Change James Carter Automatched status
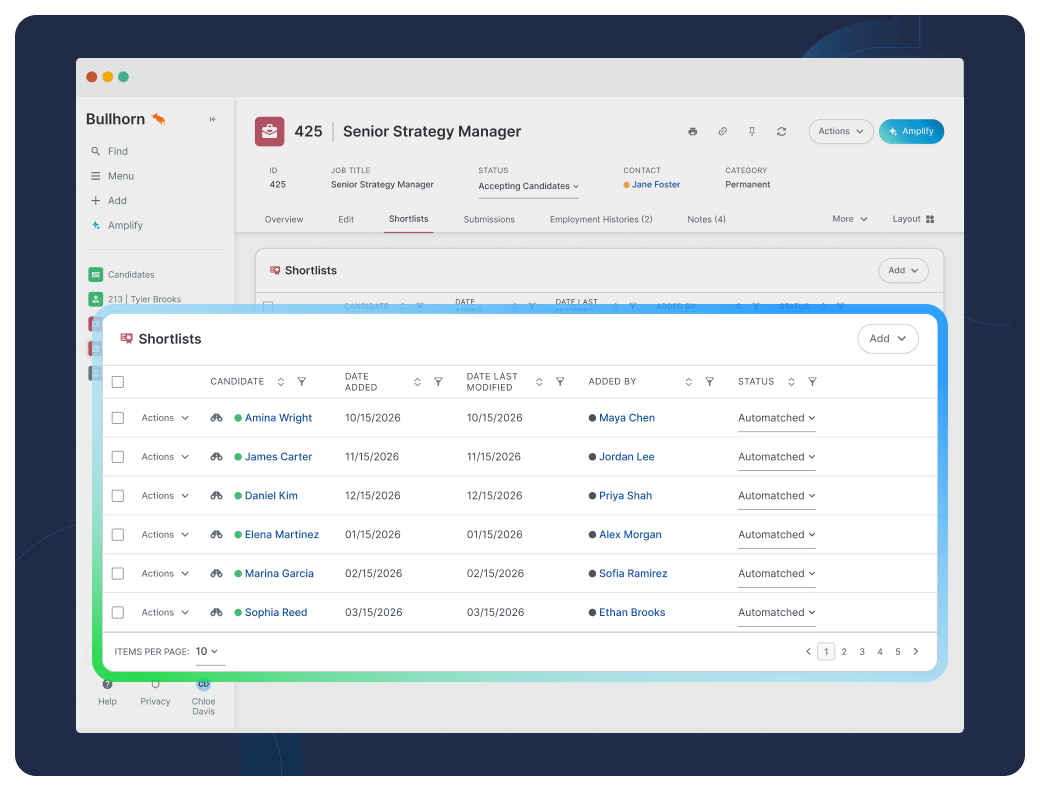Screen dimensions: 1040x790 click(777, 457)
